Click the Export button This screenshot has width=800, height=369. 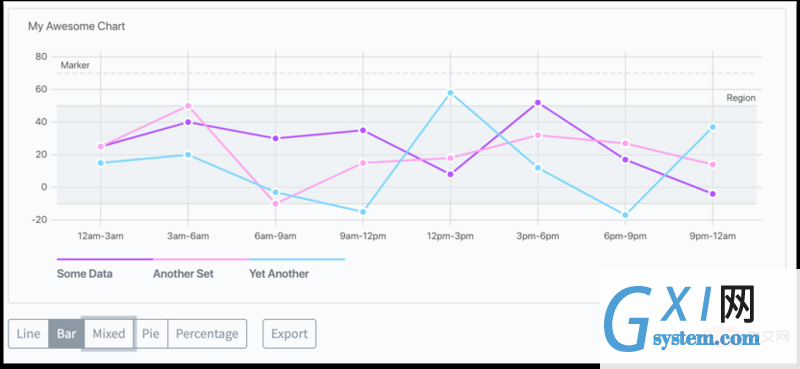click(289, 334)
